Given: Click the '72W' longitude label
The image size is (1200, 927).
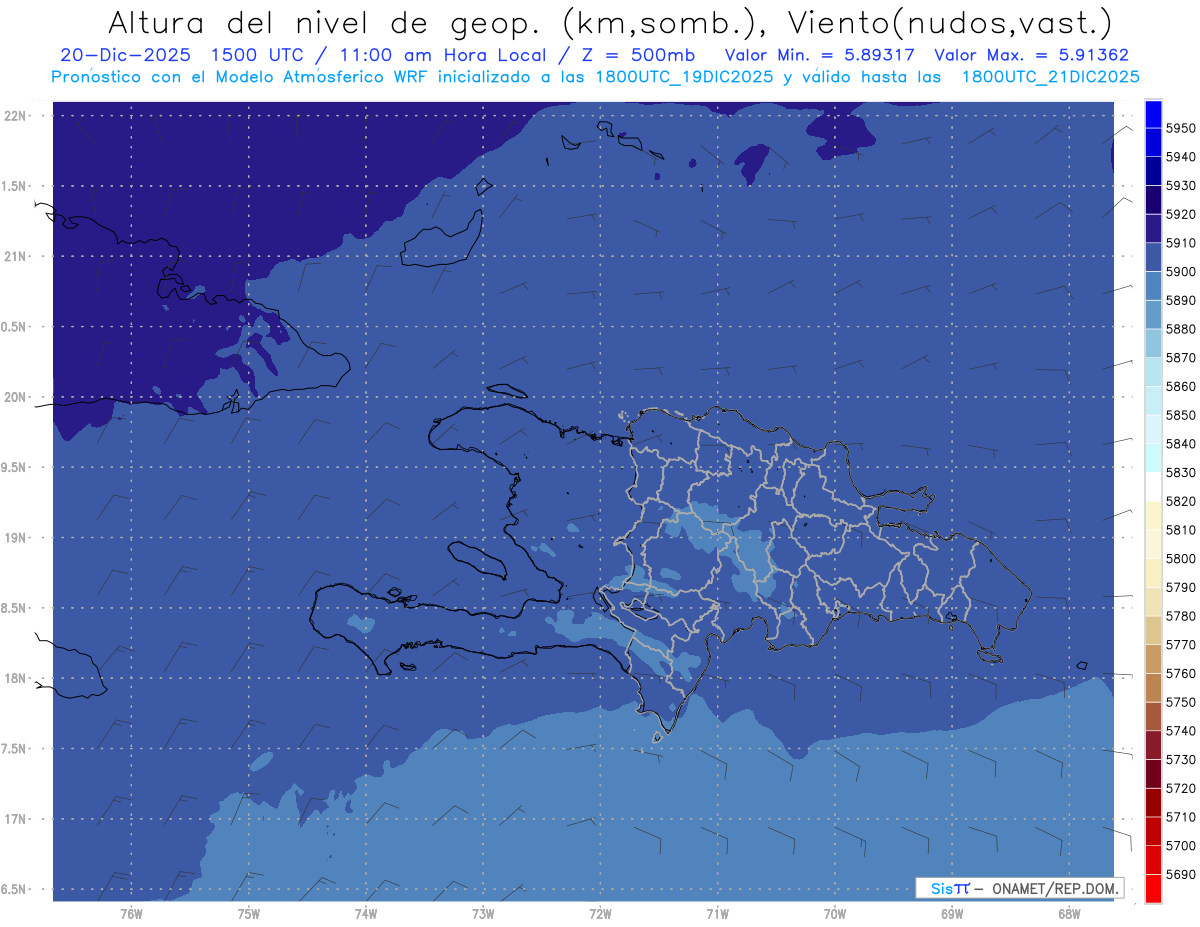Looking at the screenshot, I should [x=600, y=913].
